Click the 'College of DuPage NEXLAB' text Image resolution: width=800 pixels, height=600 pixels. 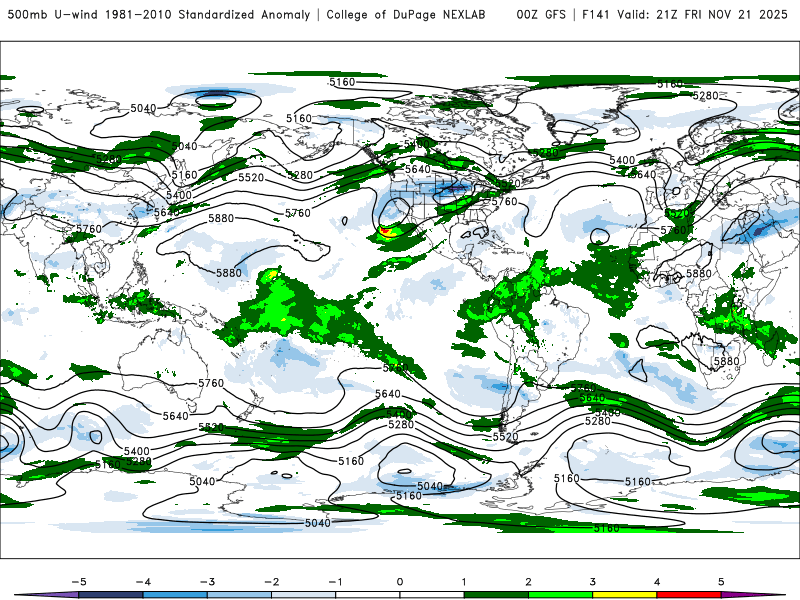click(x=406, y=14)
